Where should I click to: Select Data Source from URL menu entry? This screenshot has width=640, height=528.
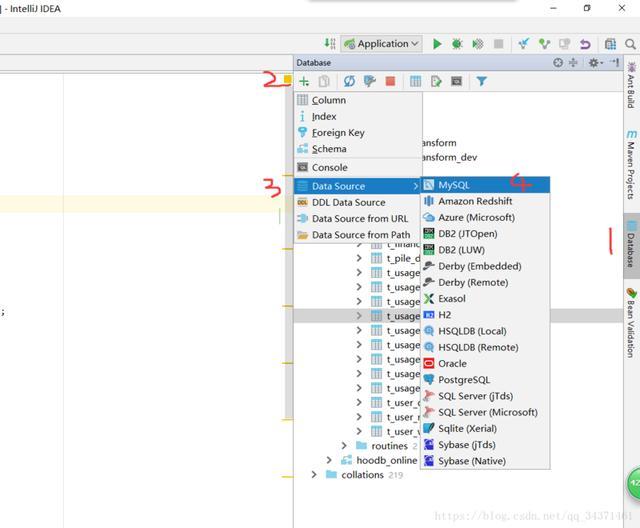click(359, 218)
